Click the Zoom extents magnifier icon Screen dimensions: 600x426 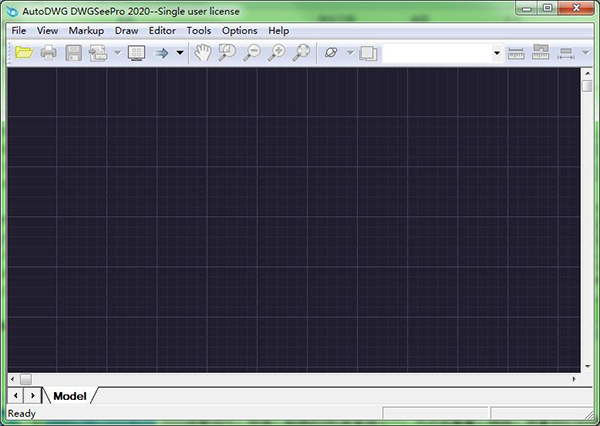[302, 53]
